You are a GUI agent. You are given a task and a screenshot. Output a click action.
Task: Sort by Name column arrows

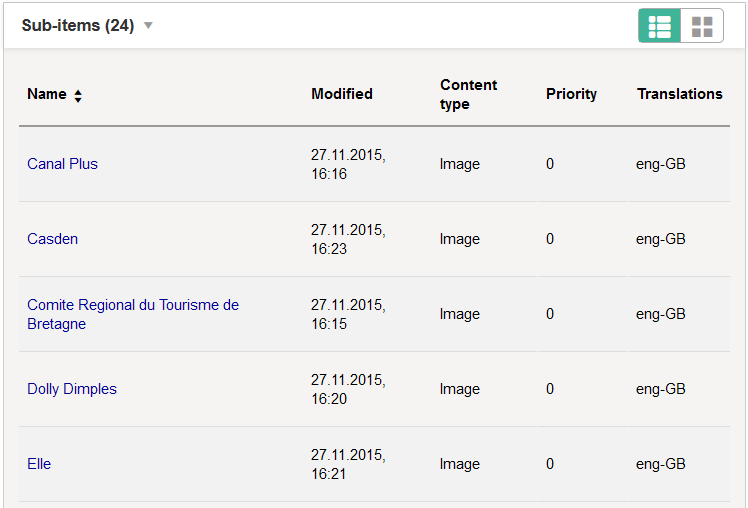point(78,95)
